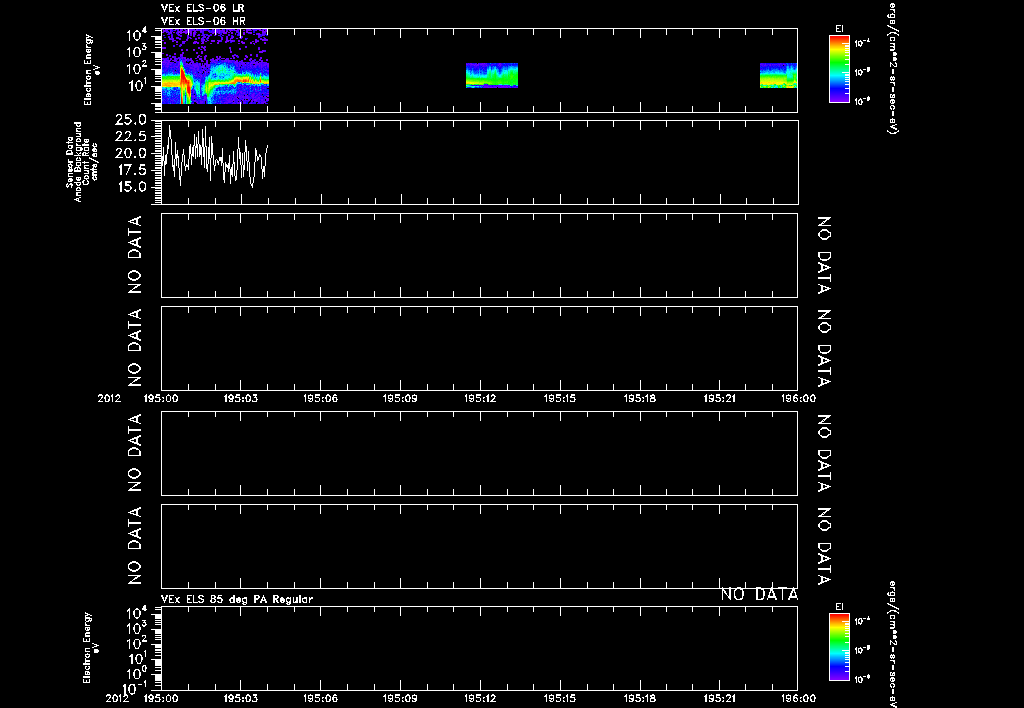Click the '2012' year label on the middle time axis
The image size is (1024, 708).
tap(110, 398)
